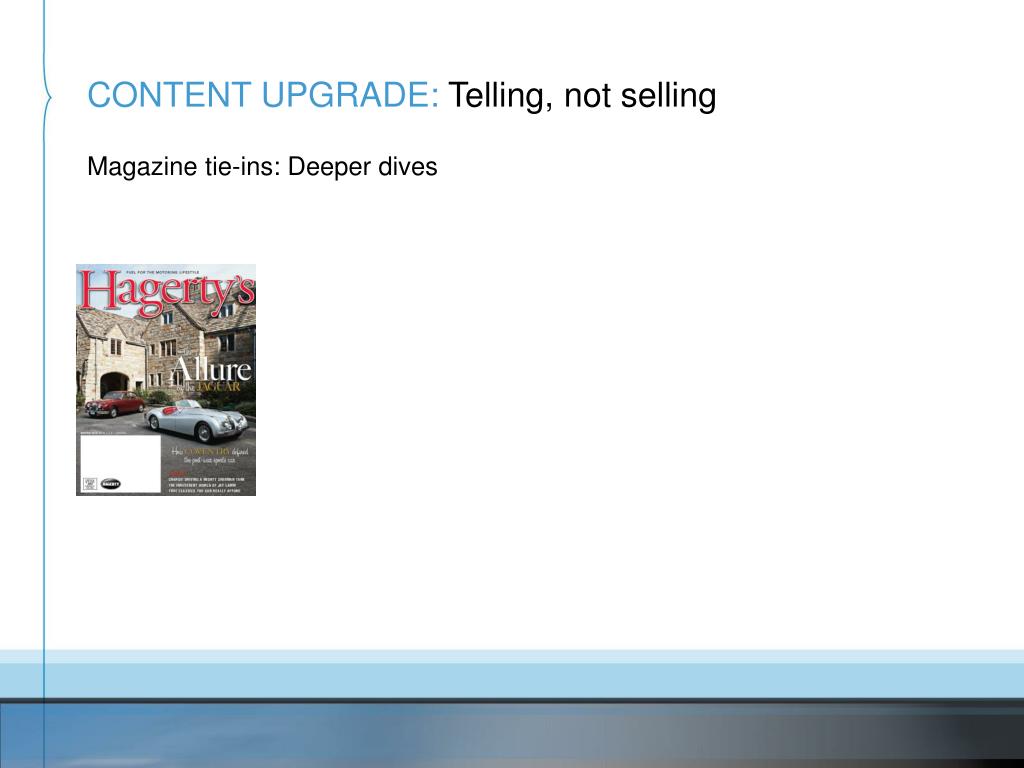Open the Hagerty's magazine cover thumbnail
Screen dimensions: 1024x768
[x=166, y=379]
